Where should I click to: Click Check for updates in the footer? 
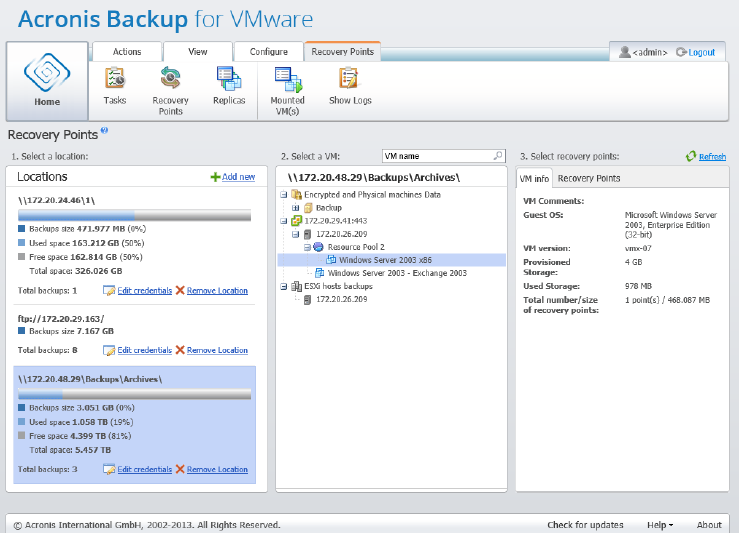[585, 525]
